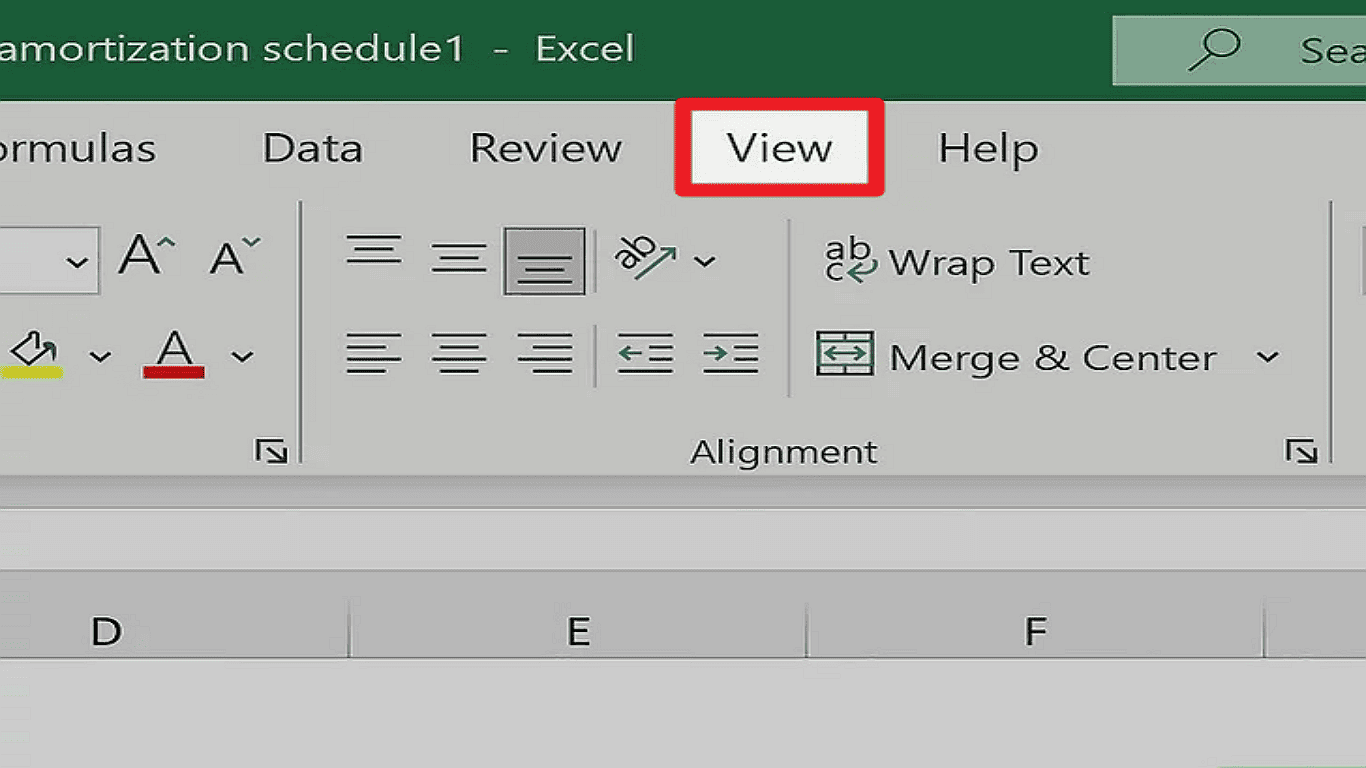This screenshot has height=768, width=1366.
Task: Apply the yellow fill color bucket
Action: tap(35, 356)
